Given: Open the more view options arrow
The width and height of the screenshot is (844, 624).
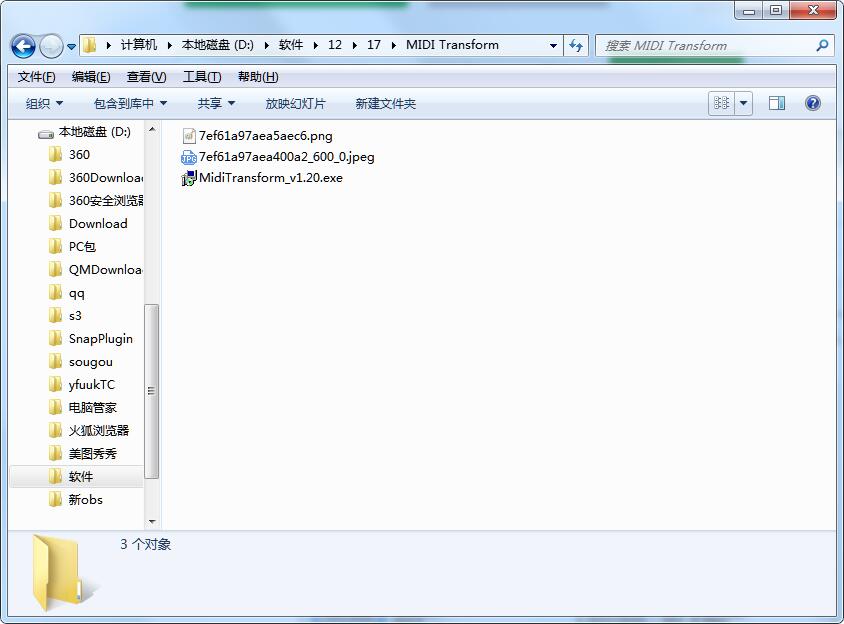Looking at the screenshot, I should [x=743, y=103].
